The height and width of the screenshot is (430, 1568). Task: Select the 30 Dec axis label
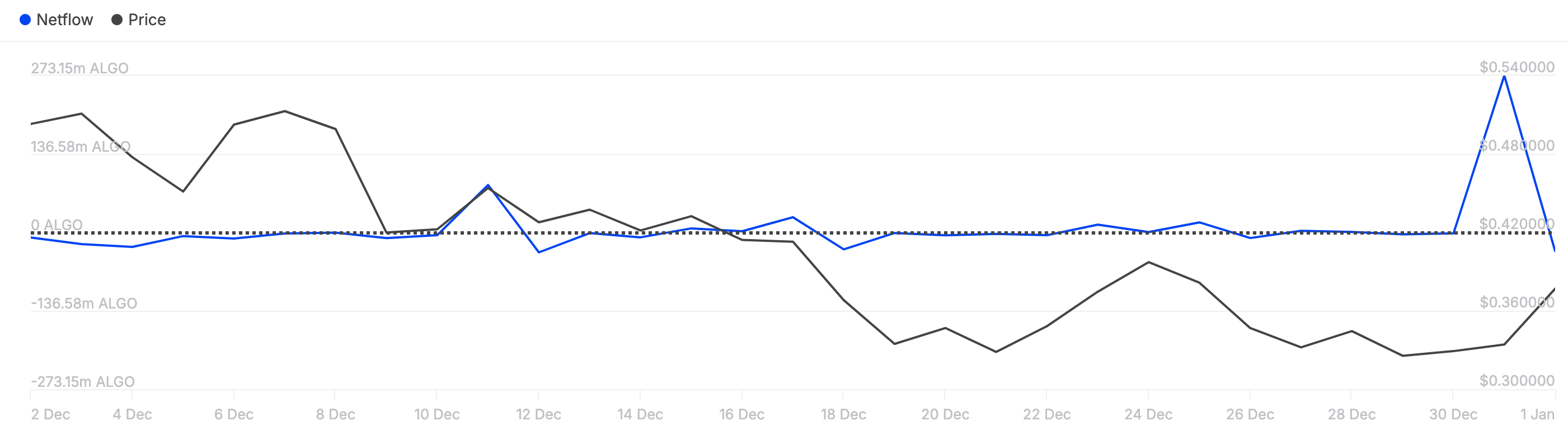(x=1453, y=414)
